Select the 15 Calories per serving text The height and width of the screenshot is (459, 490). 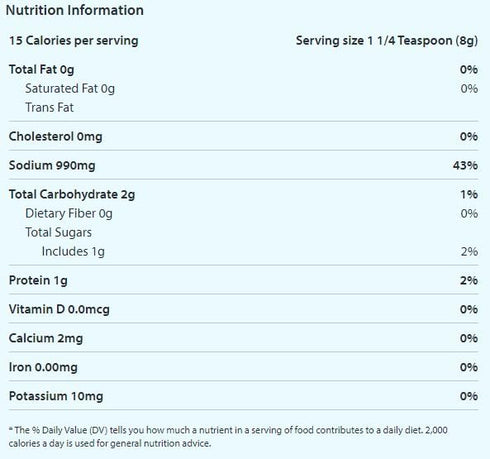[74, 41]
